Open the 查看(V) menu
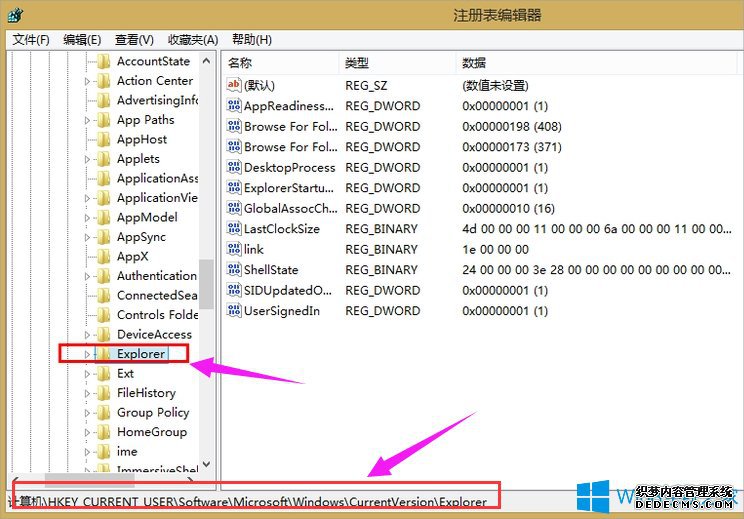Screen dimensions: 744x519 click(x=134, y=40)
